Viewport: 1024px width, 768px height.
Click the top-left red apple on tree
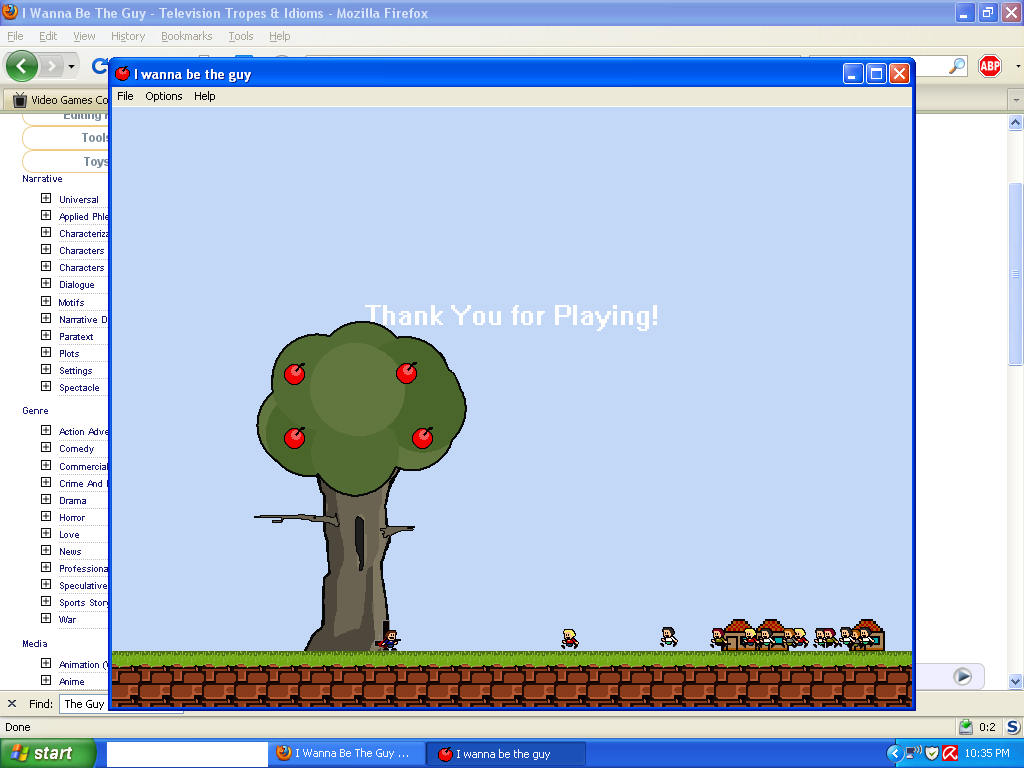[295, 374]
